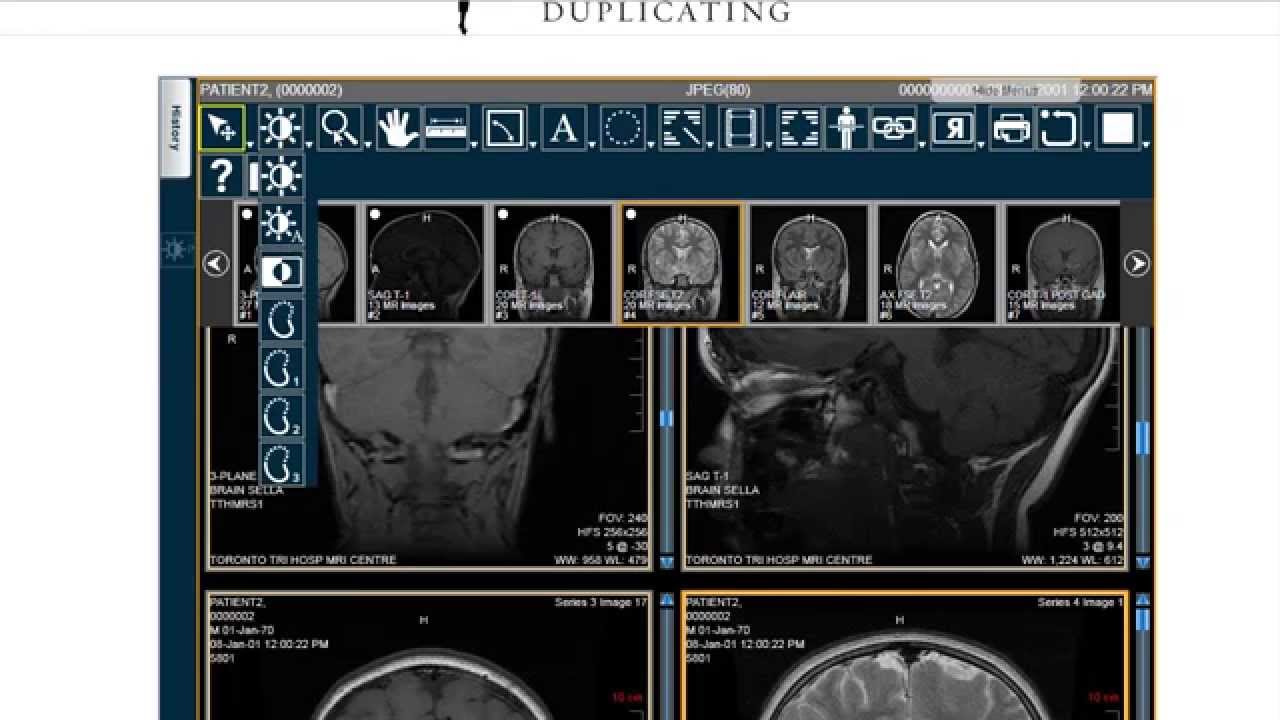Screen dimensions: 1280x720
Task: Expand the text annotation dropdown arrow
Action: [592, 146]
